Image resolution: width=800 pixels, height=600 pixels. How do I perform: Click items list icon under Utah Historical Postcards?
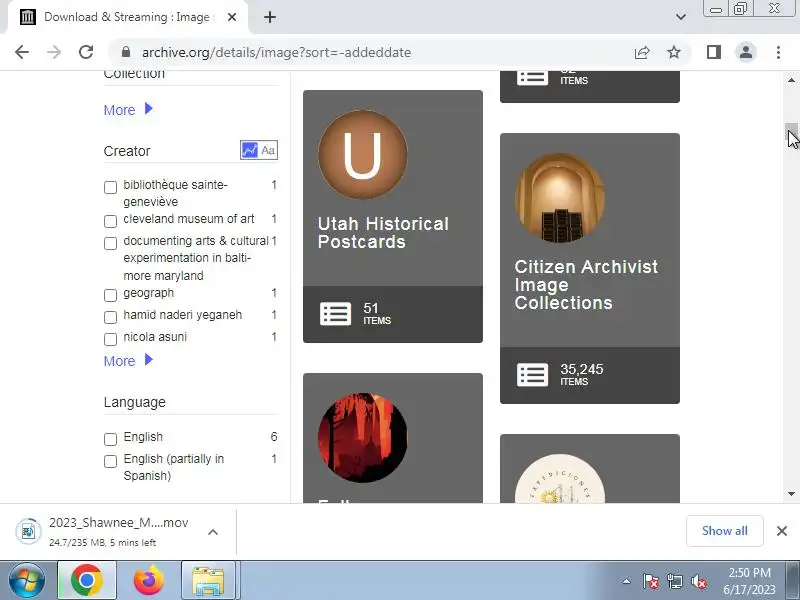[335, 314]
